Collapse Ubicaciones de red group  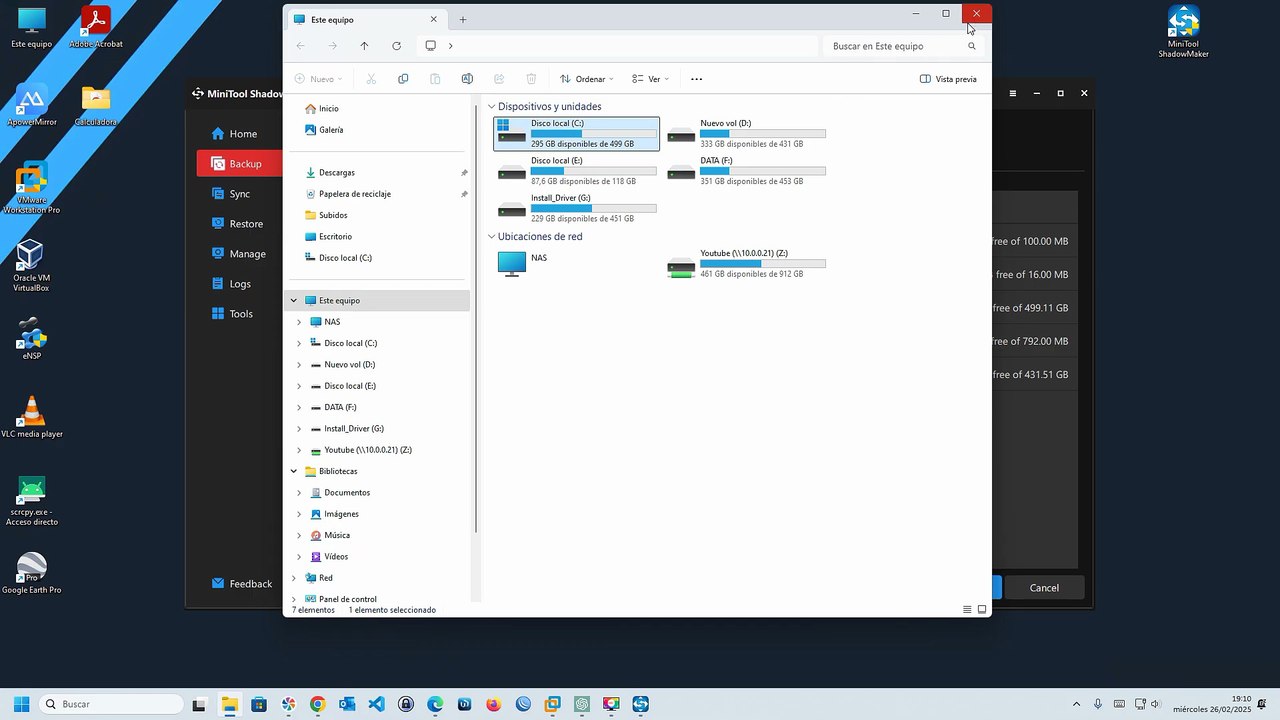tap(492, 237)
